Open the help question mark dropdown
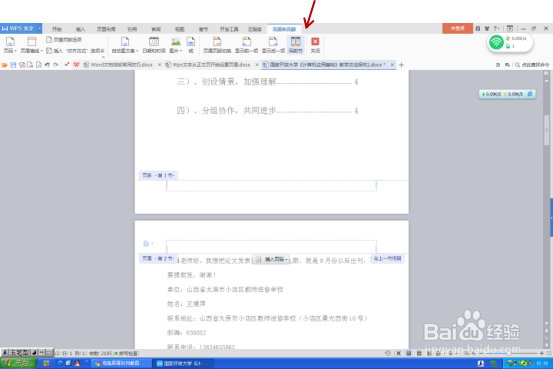The width and height of the screenshot is (553, 369). (496, 29)
